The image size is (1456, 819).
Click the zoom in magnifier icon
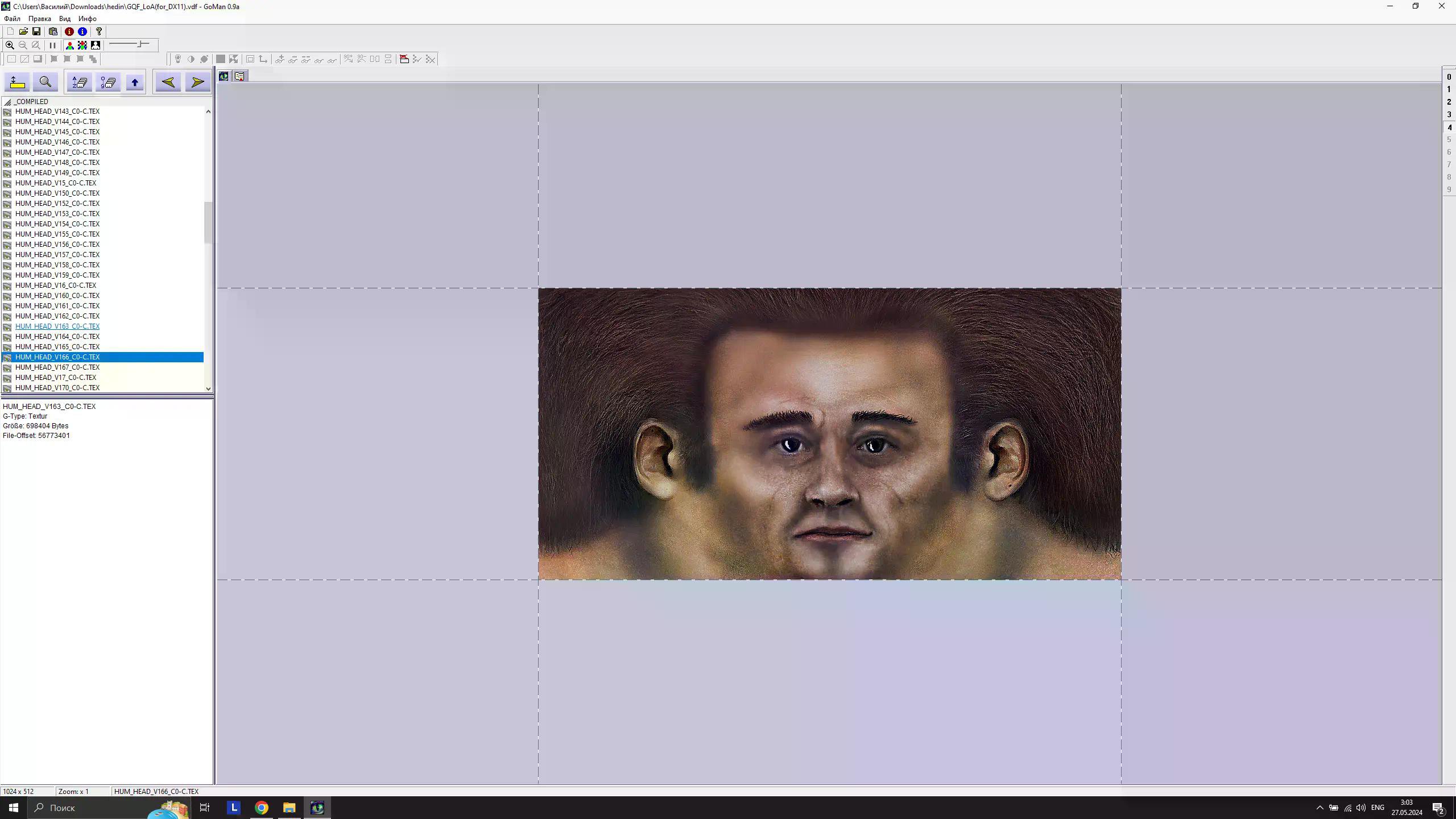10,45
